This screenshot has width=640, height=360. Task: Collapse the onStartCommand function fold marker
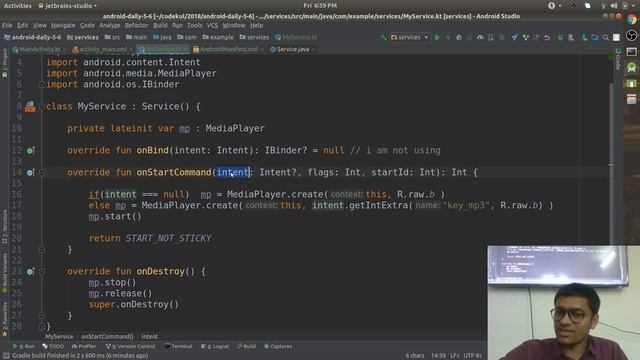[x=42, y=172]
